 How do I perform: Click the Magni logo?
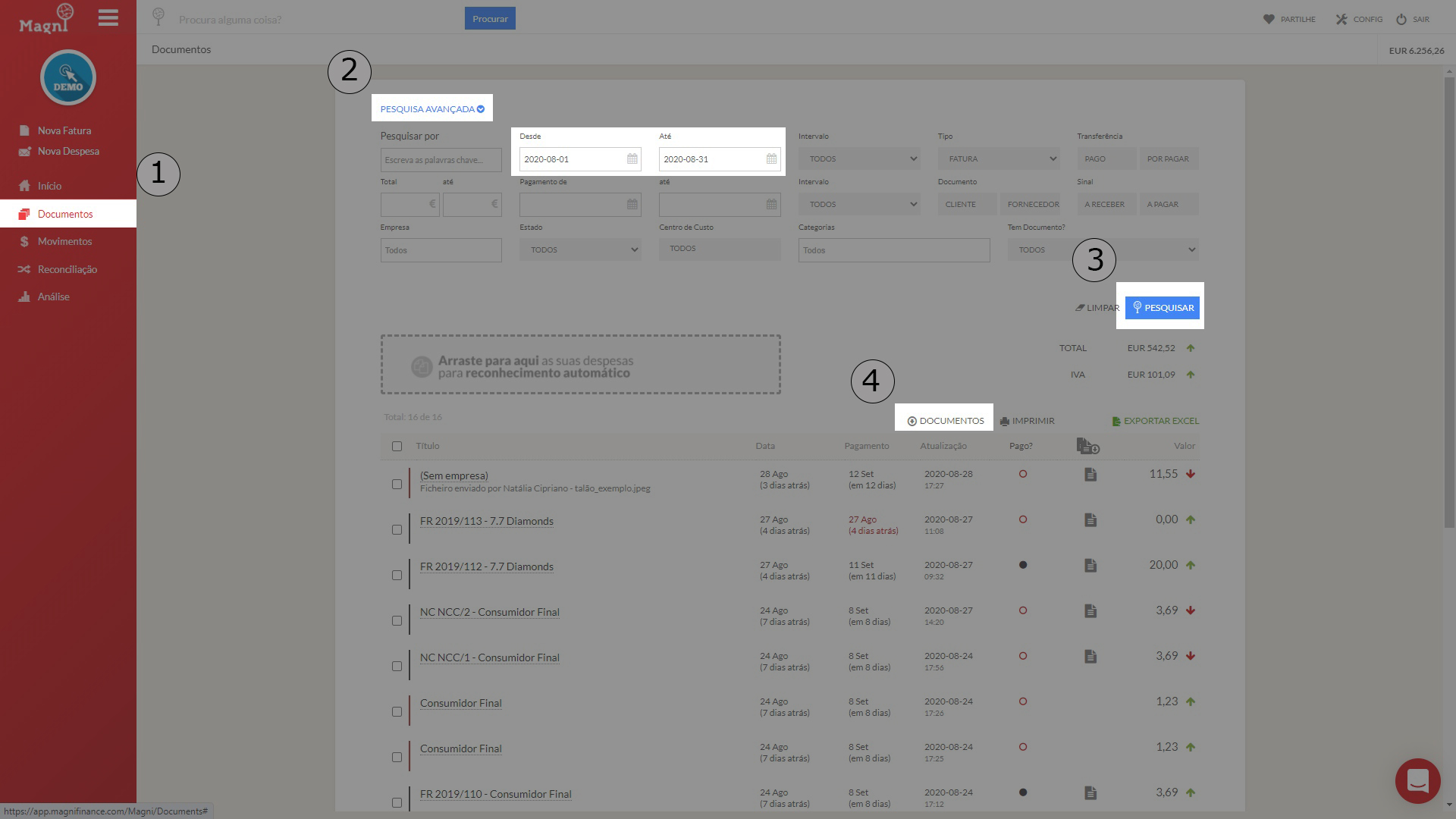pos(47,18)
